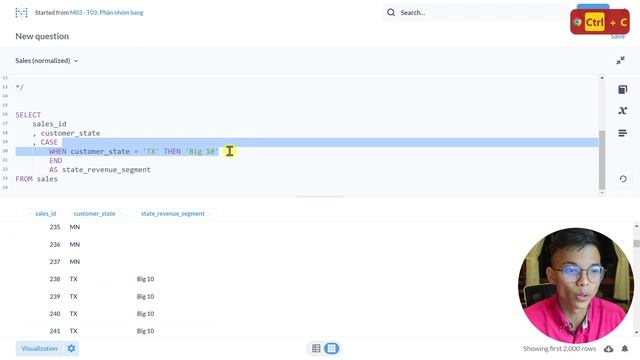Click the editor scrollbar down arrow
The image size is (640, 360).
(602, 193)
